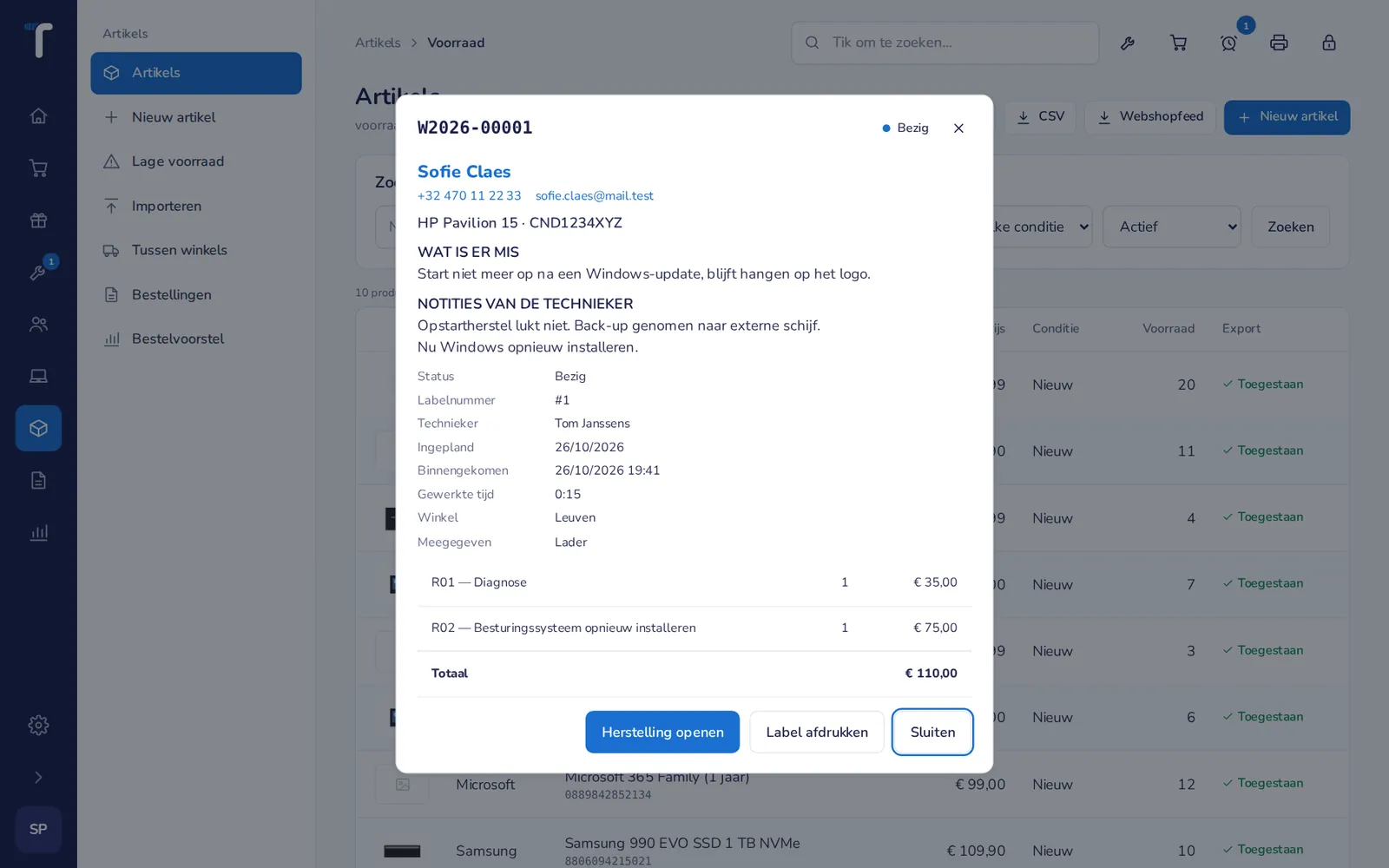Open laptop devices icon in left rail

point(38,377)
